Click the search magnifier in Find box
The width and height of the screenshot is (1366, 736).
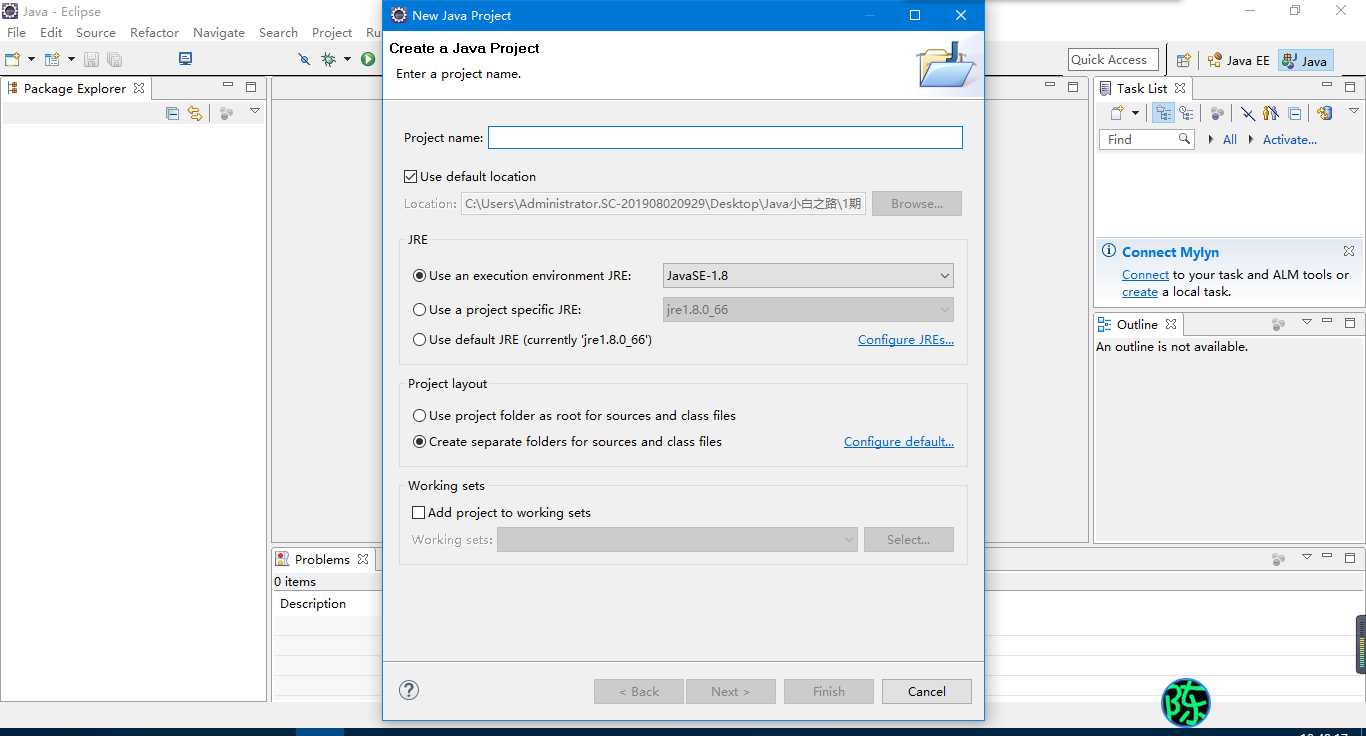[1185, 139]
